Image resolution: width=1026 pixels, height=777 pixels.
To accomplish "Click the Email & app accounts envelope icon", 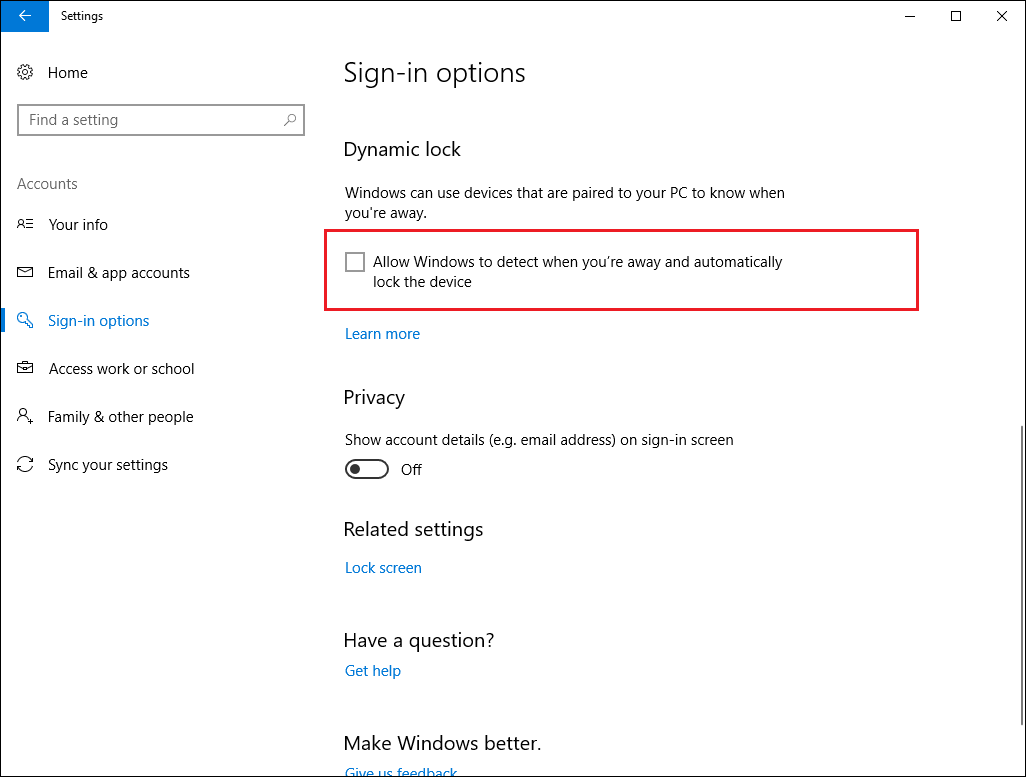I will click(x=25, y=272).
